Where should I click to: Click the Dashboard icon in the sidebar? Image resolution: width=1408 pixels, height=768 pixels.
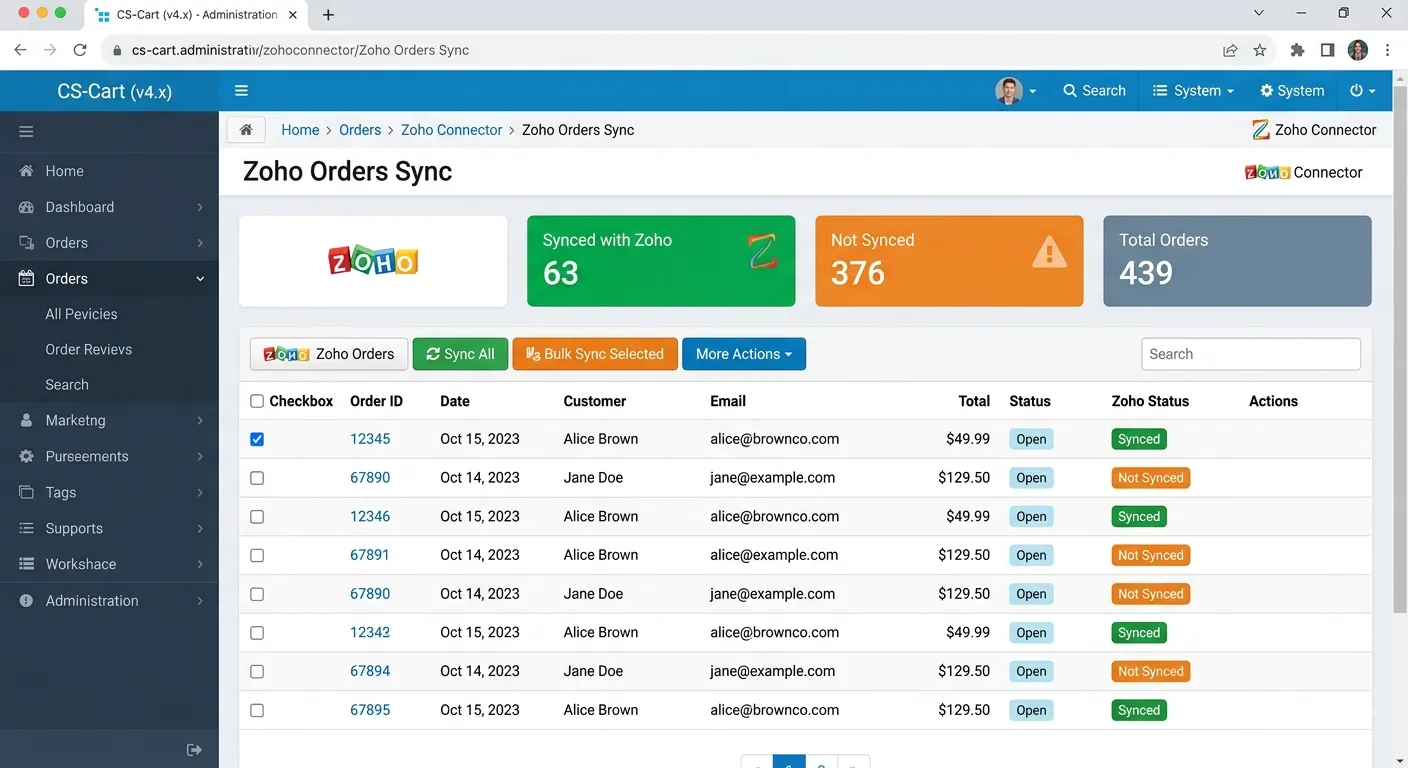click(x=26, y=207)
